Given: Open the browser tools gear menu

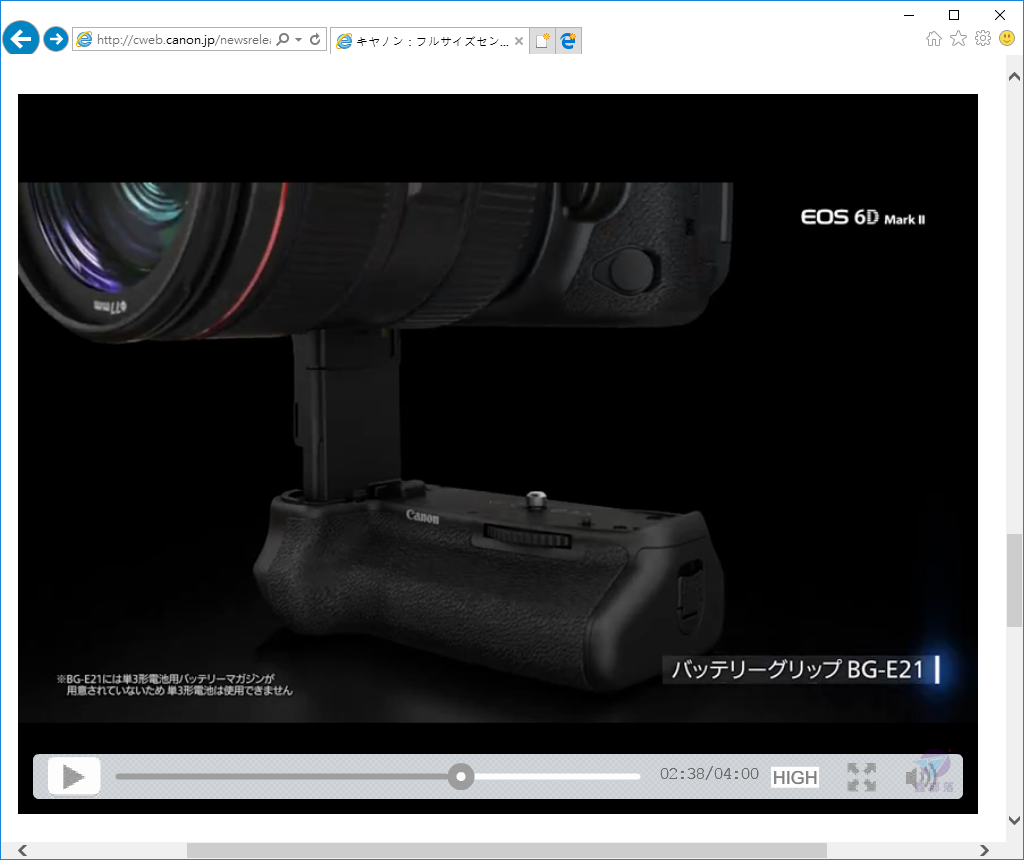Looking at the screenshot, I should click(983, 39).
